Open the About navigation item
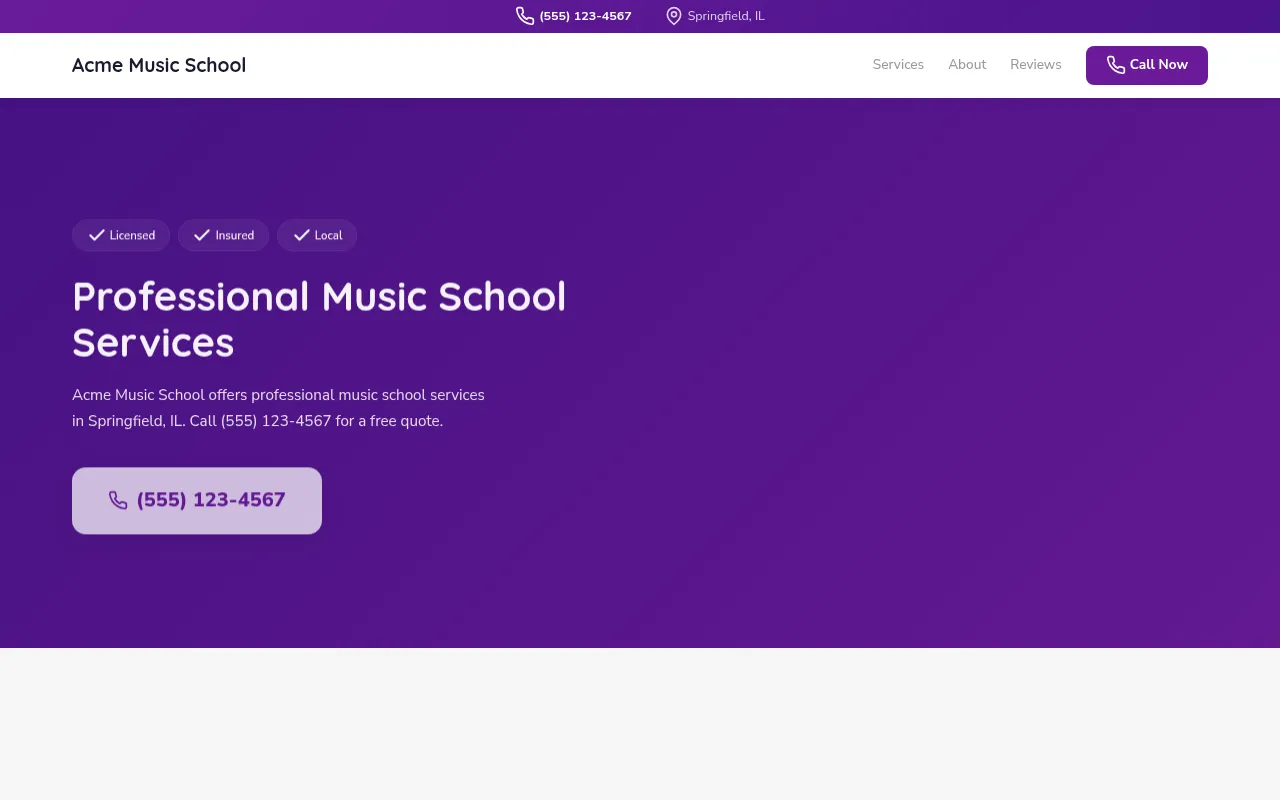 [967, 64]
